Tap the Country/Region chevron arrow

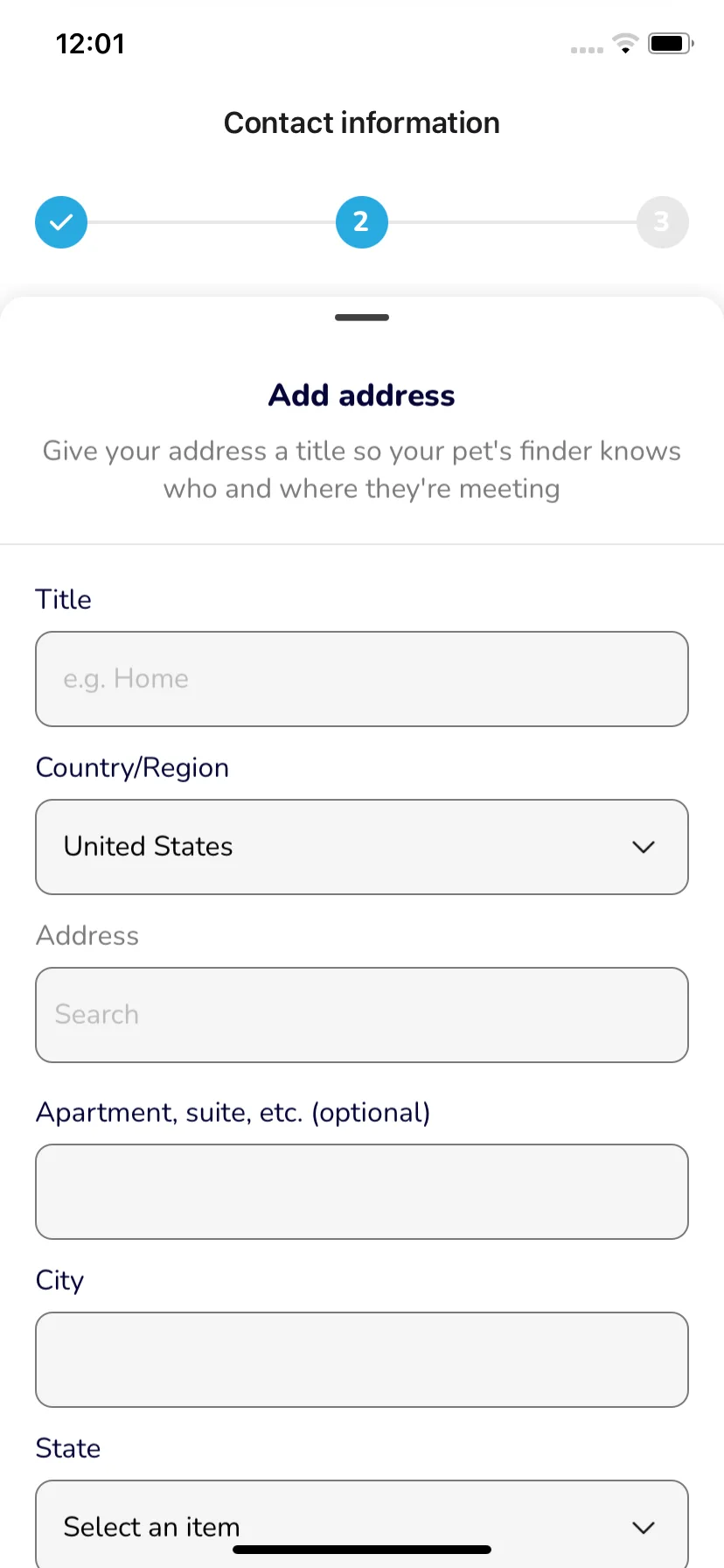click(x=644, y=847)
